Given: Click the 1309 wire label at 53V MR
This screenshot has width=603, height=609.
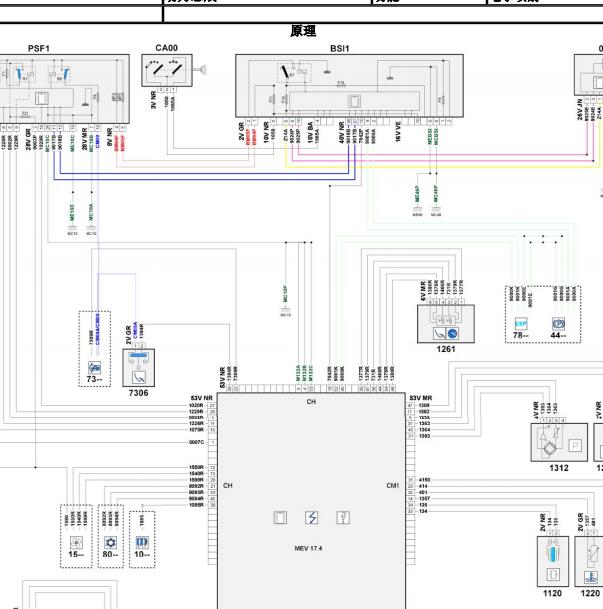Looking at the screenshot, I should [x=424, y=405].
